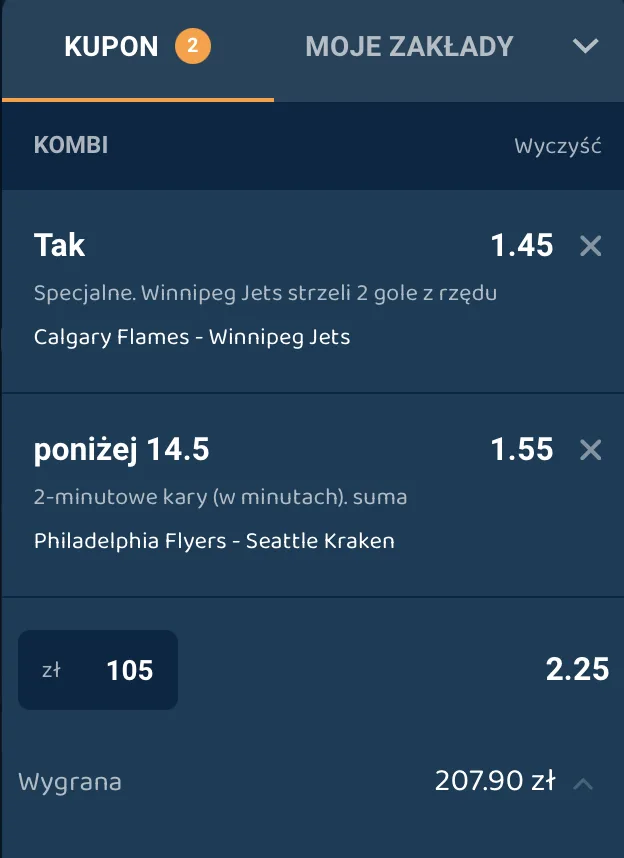Collapse the coupon panel with top chevron

586,46
